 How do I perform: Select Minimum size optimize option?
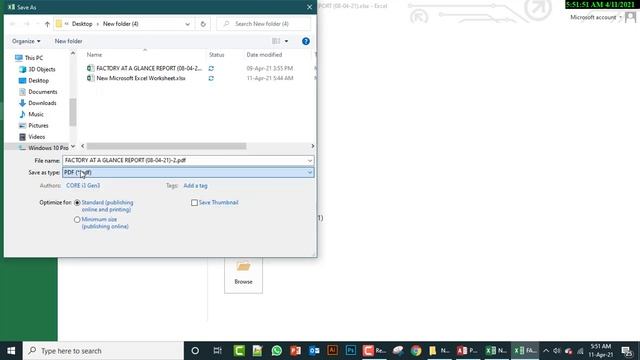pos(77,220)
